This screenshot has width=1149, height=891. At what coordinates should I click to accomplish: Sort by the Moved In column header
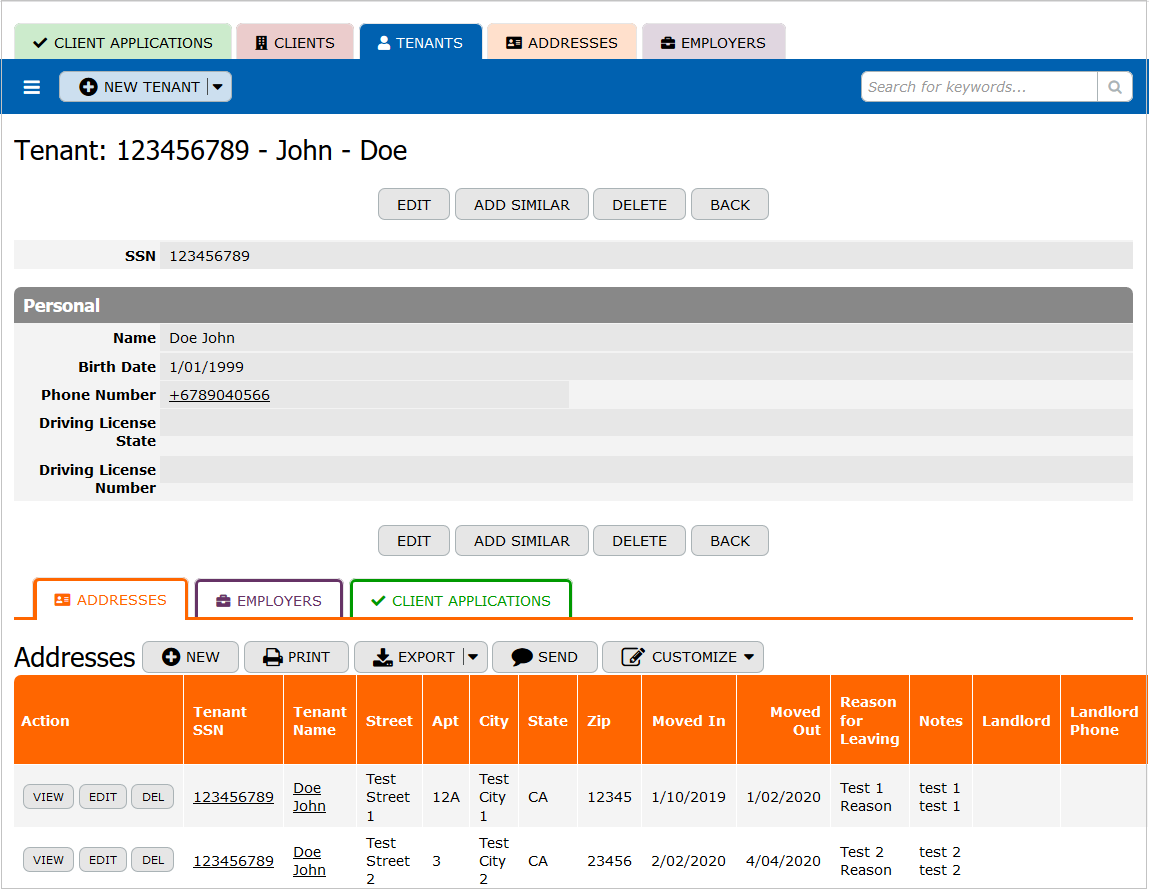688,721
